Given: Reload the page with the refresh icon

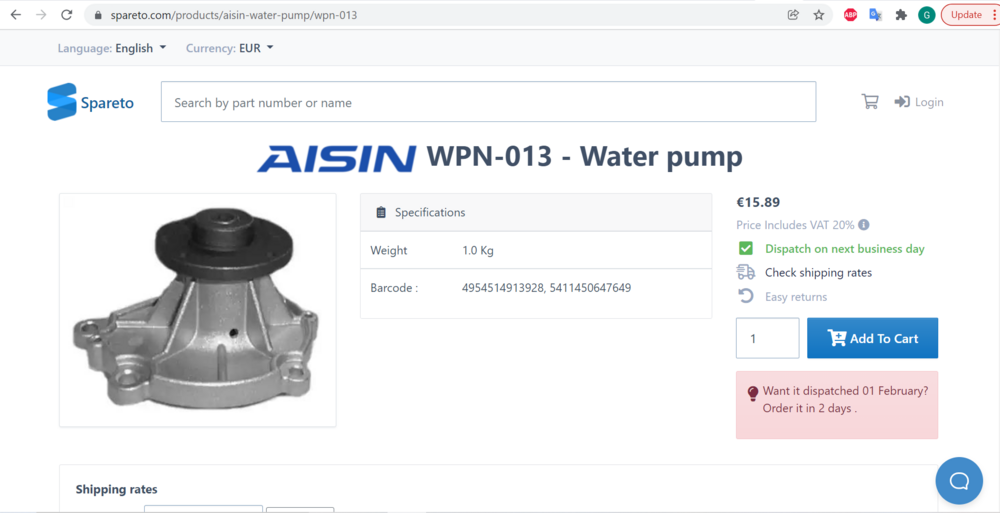Looking at the screenshot, I should tap(67, 15).
